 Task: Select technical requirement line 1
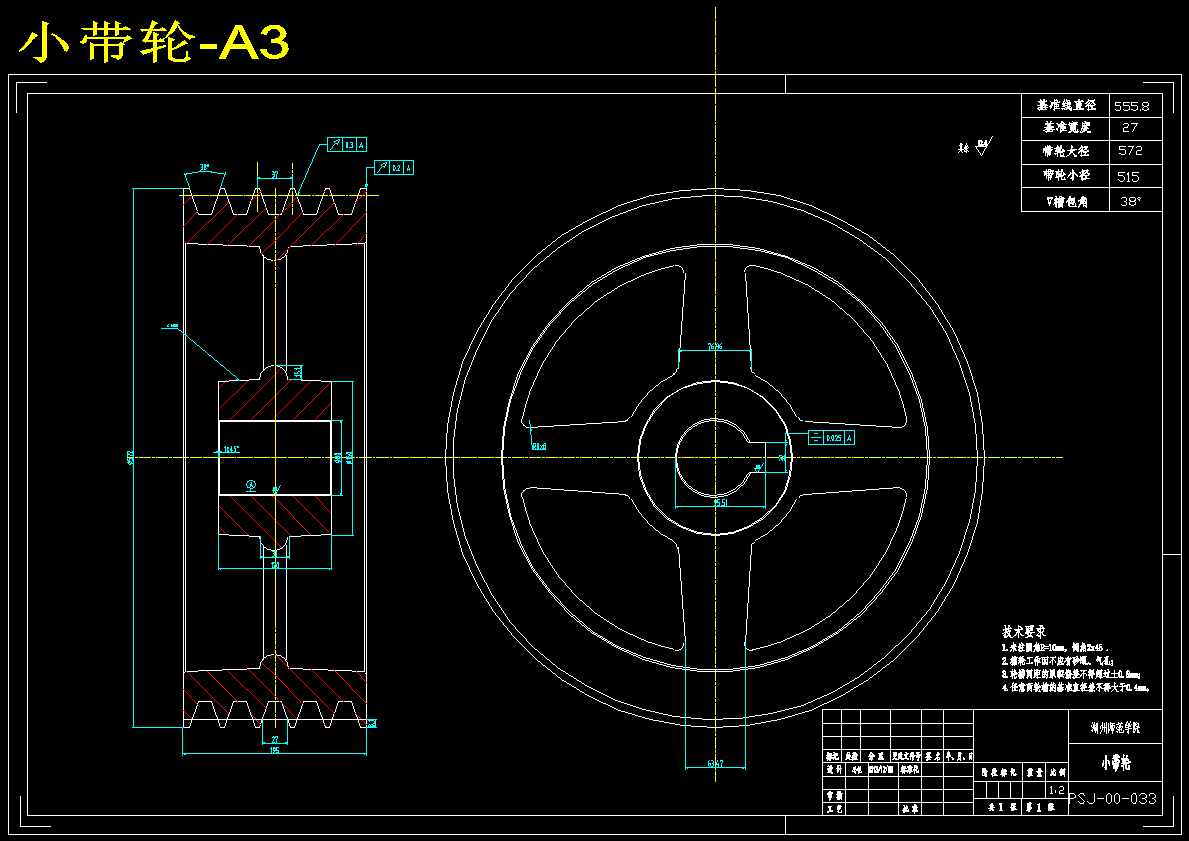[x=1055, y=649]
